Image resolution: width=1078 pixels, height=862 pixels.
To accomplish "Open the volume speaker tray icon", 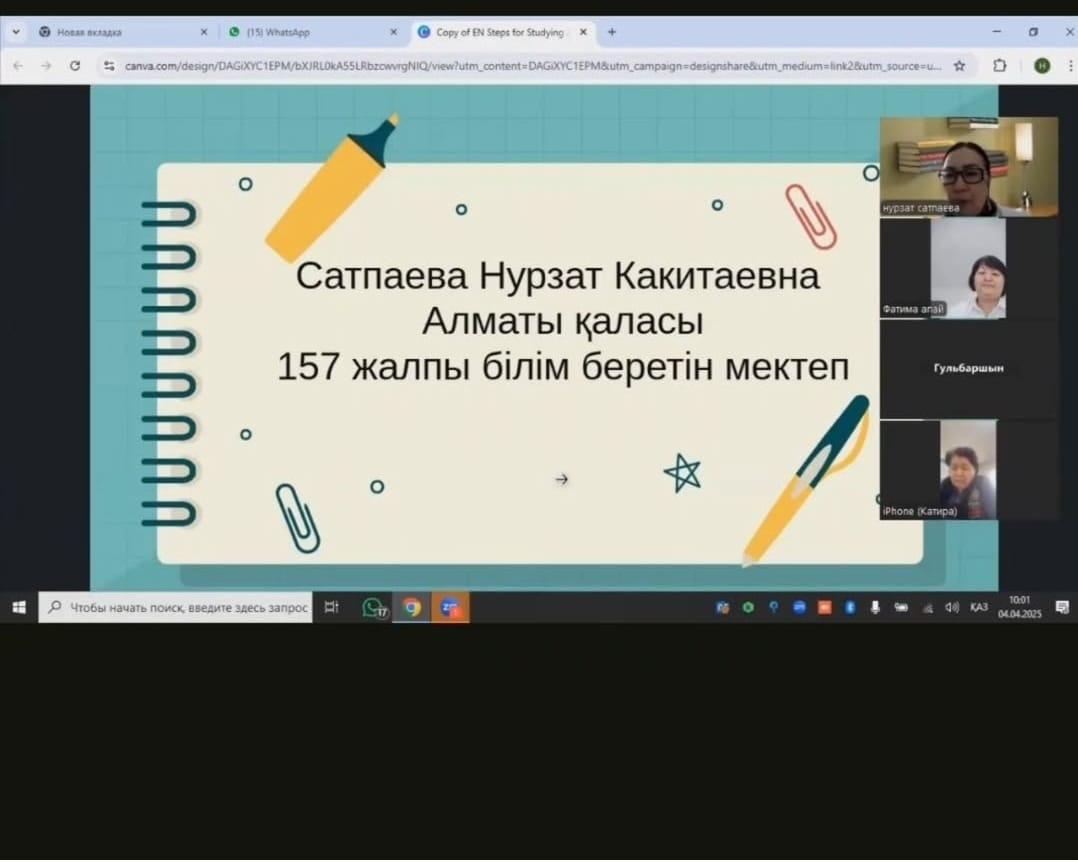I will pyautogui.click(x=952, y=608).
